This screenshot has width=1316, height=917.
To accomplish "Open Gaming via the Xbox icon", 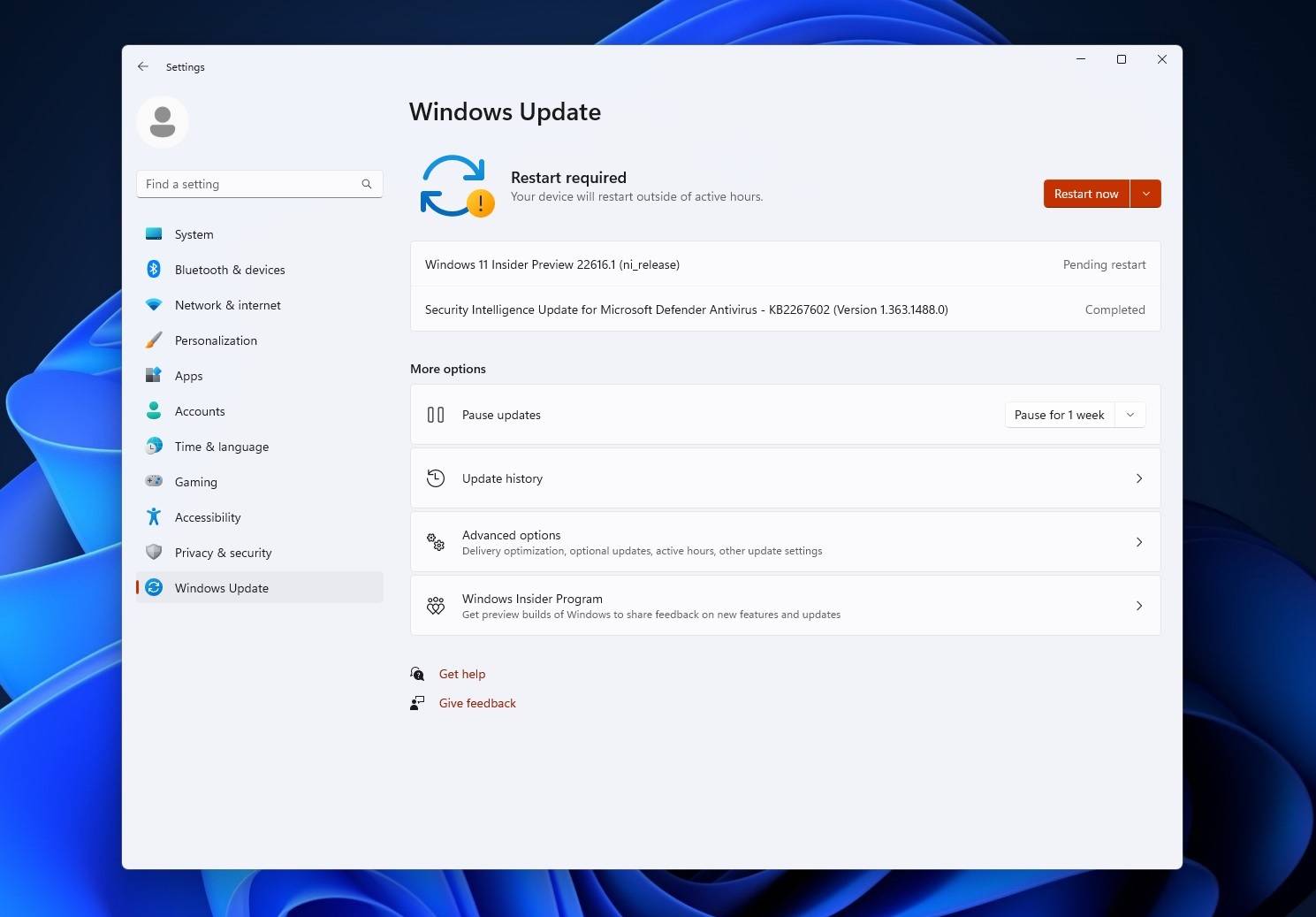I will (154, 481).
